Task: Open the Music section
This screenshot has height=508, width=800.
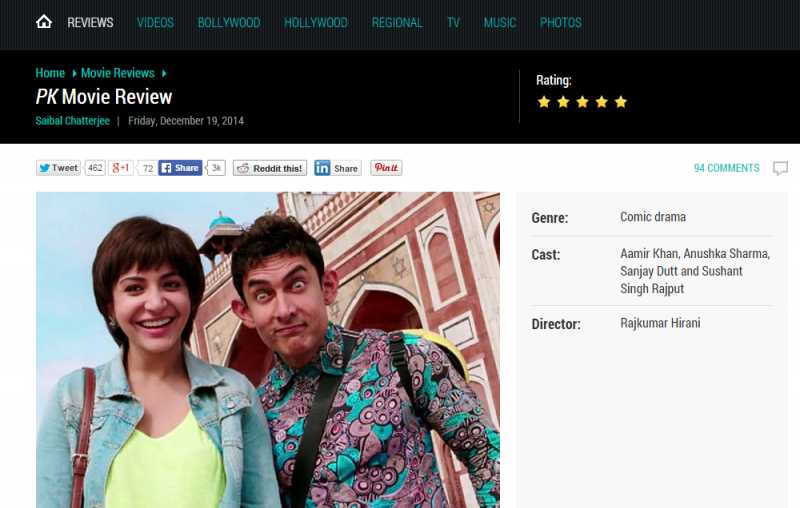Action: coord(500,22)
